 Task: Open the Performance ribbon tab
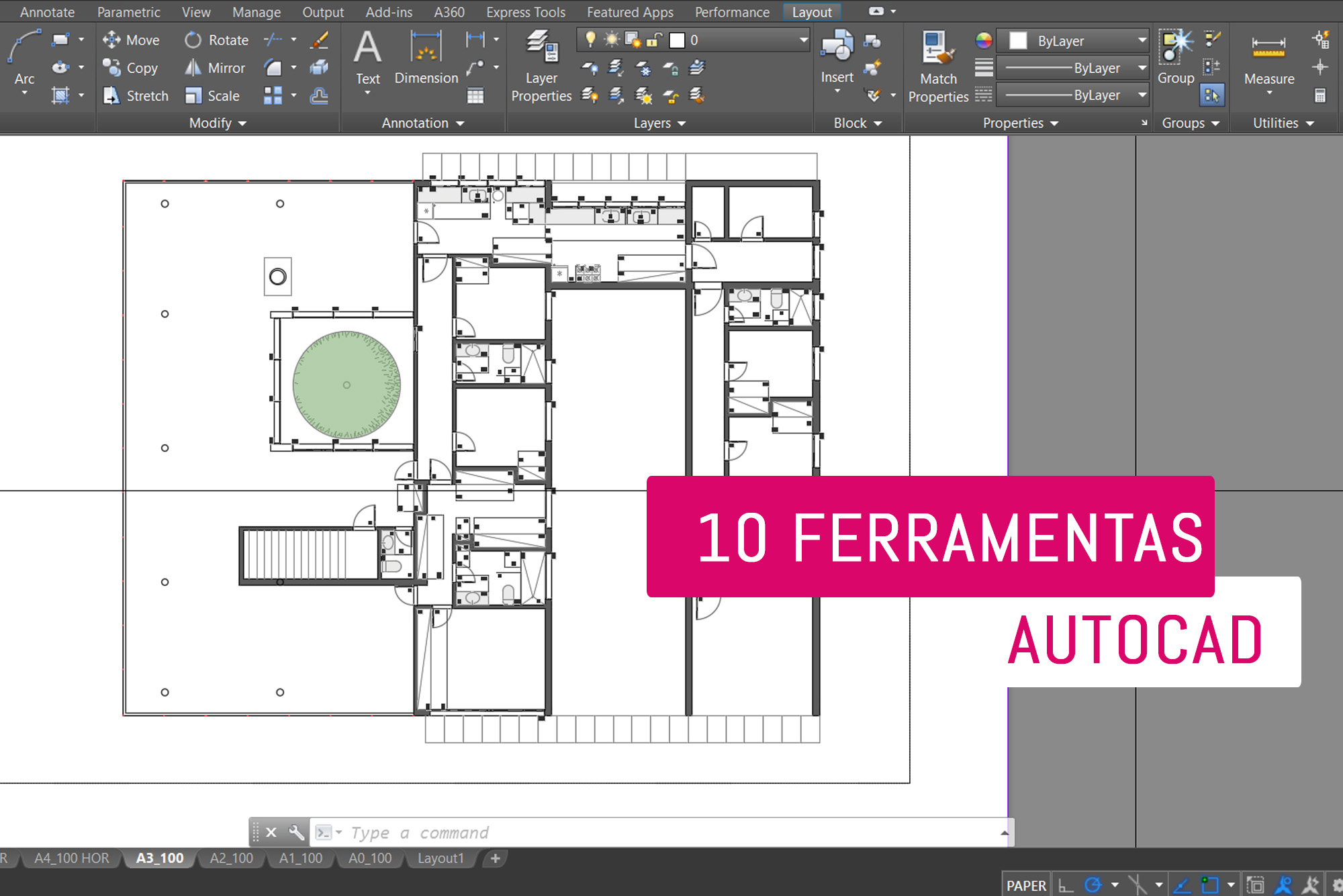coord(732,12)
